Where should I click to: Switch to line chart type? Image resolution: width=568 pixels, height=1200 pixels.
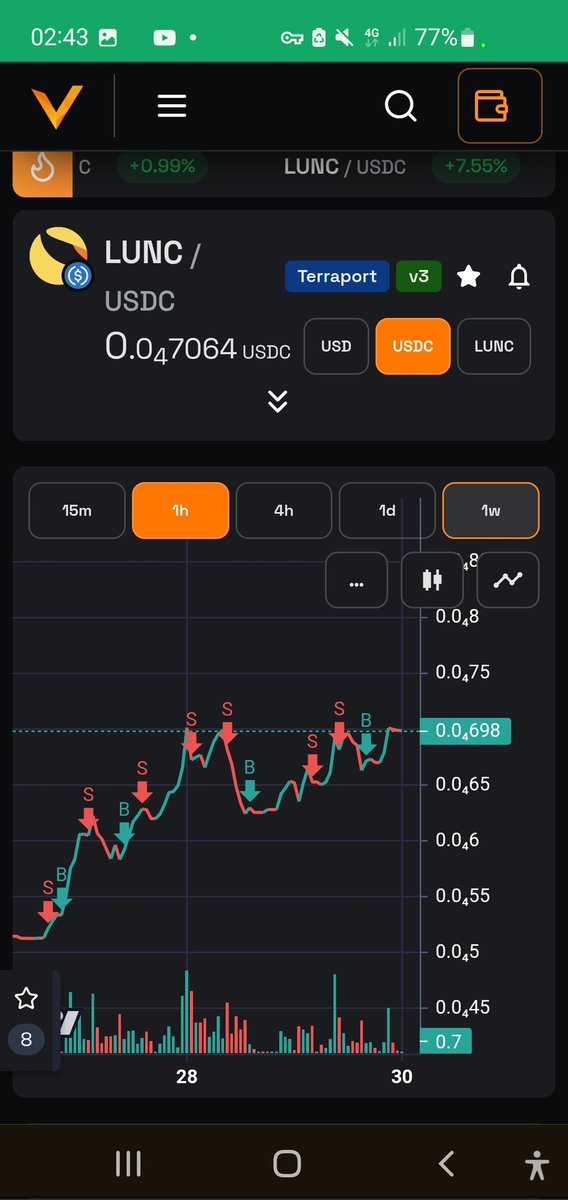coord(508,579)
